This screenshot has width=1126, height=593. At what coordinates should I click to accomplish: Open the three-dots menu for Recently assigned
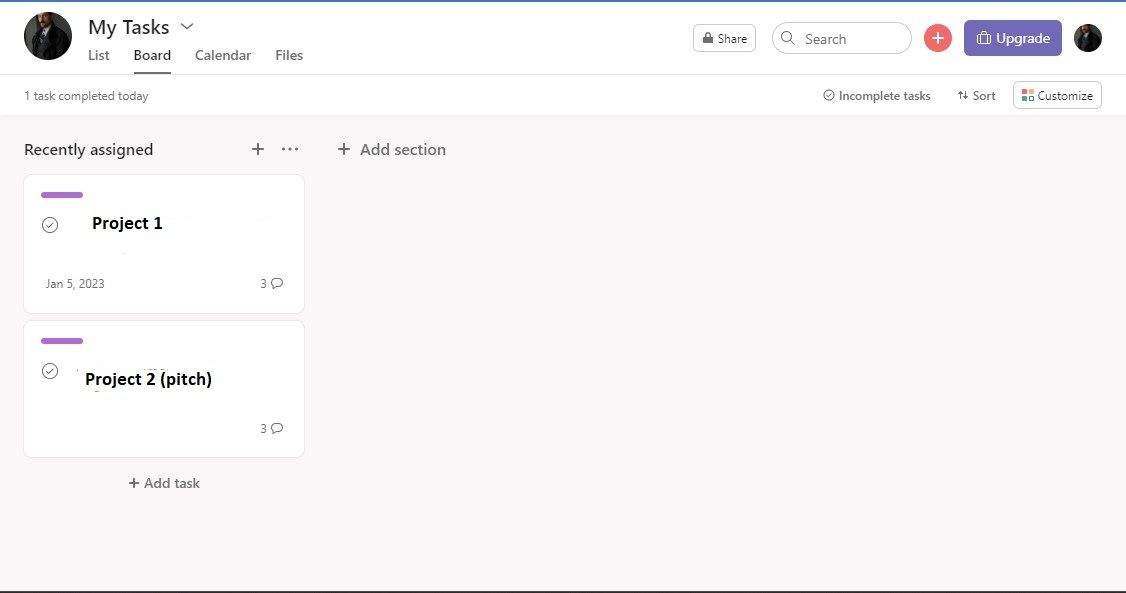coord(290,149)
